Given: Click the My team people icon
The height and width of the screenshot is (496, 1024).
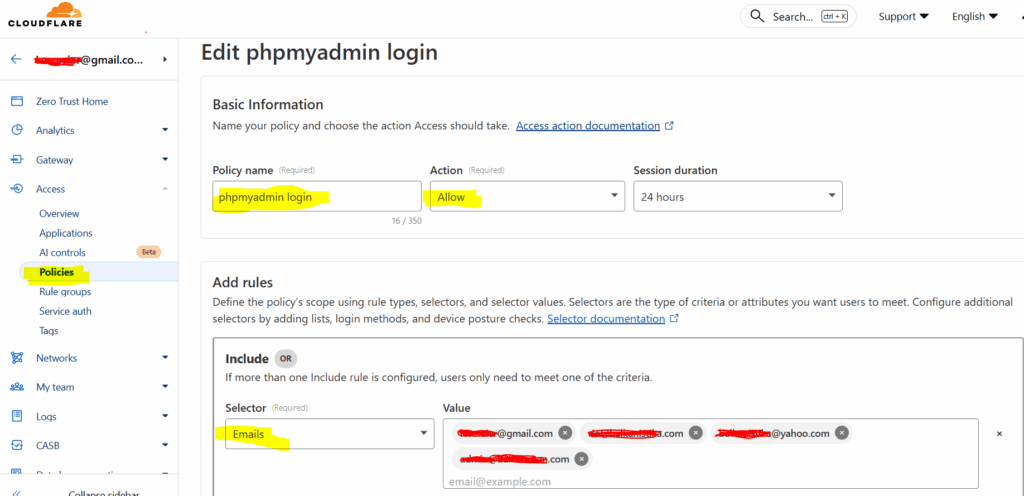Looking at the screenshot, I should click(x=17, y=387).
